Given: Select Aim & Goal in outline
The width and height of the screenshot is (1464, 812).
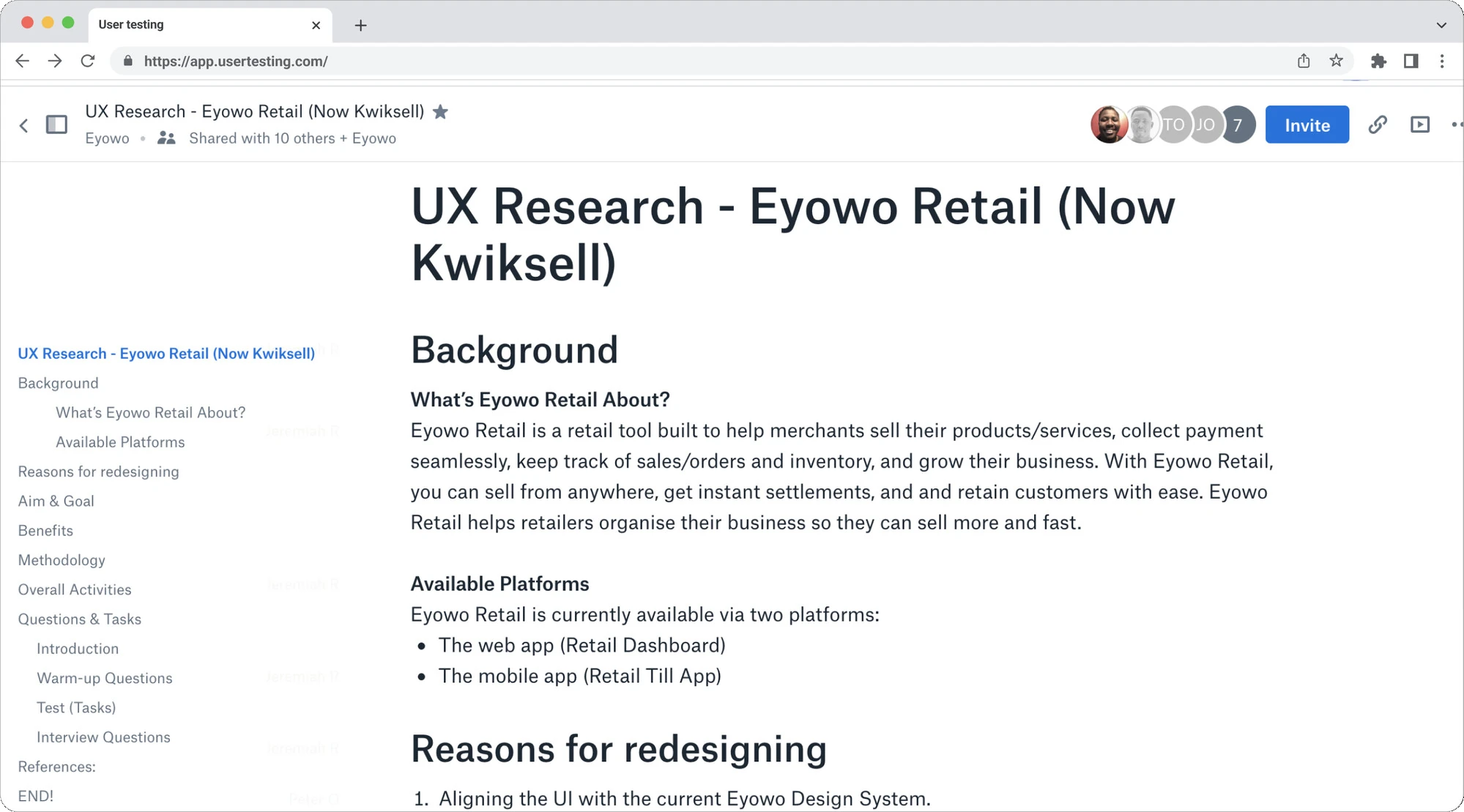Looking at the screenshot, I should 56,501.
